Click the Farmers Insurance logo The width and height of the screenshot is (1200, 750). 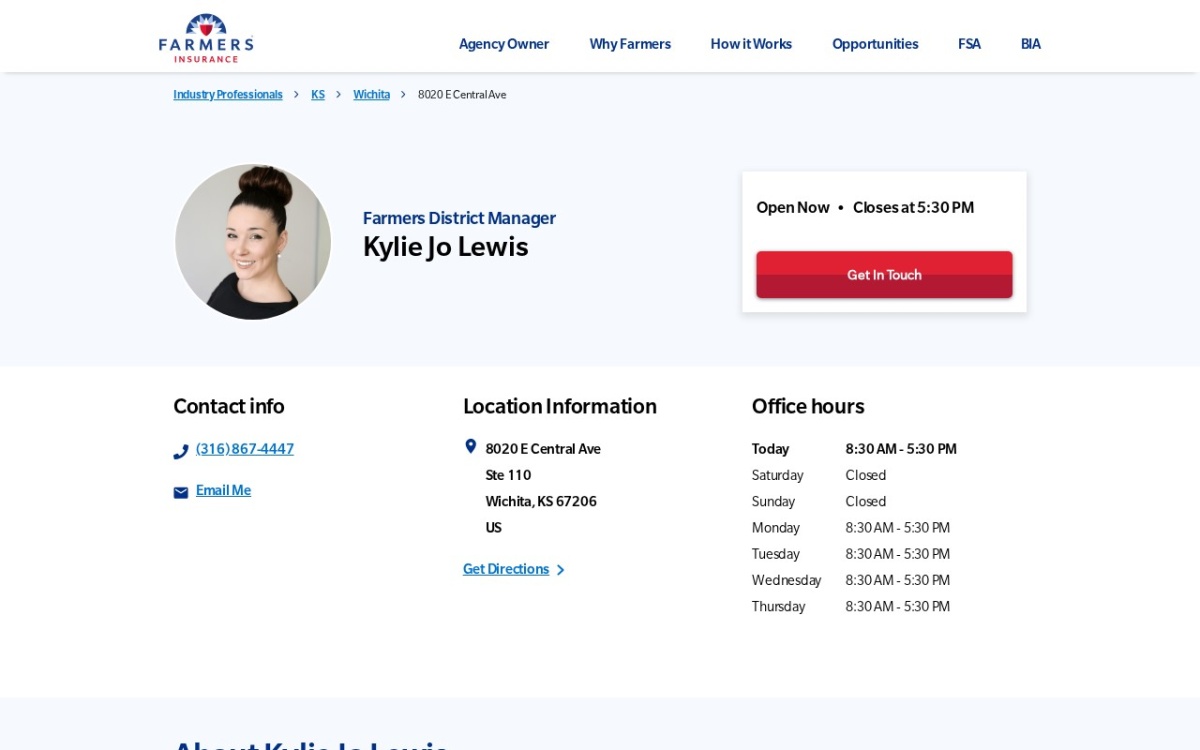click(206, 38)
